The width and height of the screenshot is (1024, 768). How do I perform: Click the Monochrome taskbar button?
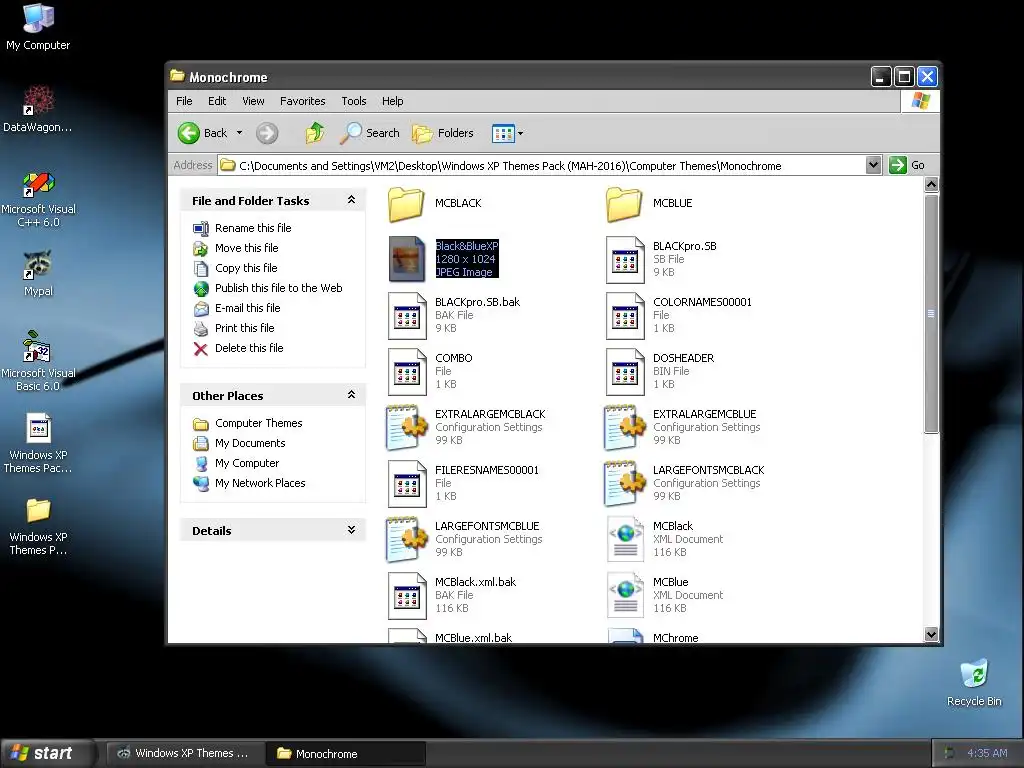tap(345, 754)
